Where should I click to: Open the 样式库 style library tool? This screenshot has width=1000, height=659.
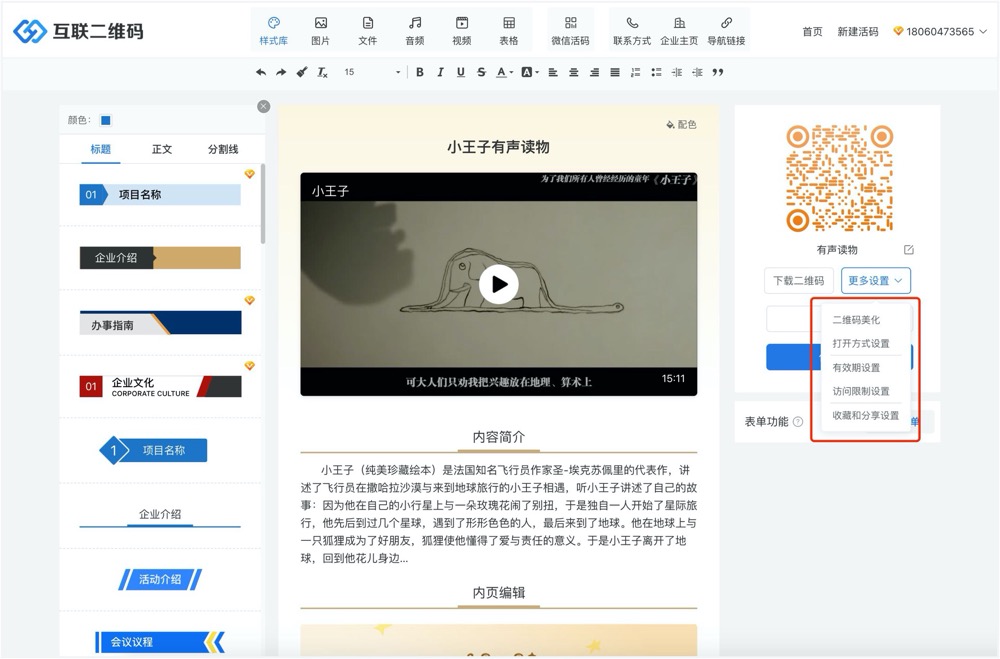pos(274,31)
